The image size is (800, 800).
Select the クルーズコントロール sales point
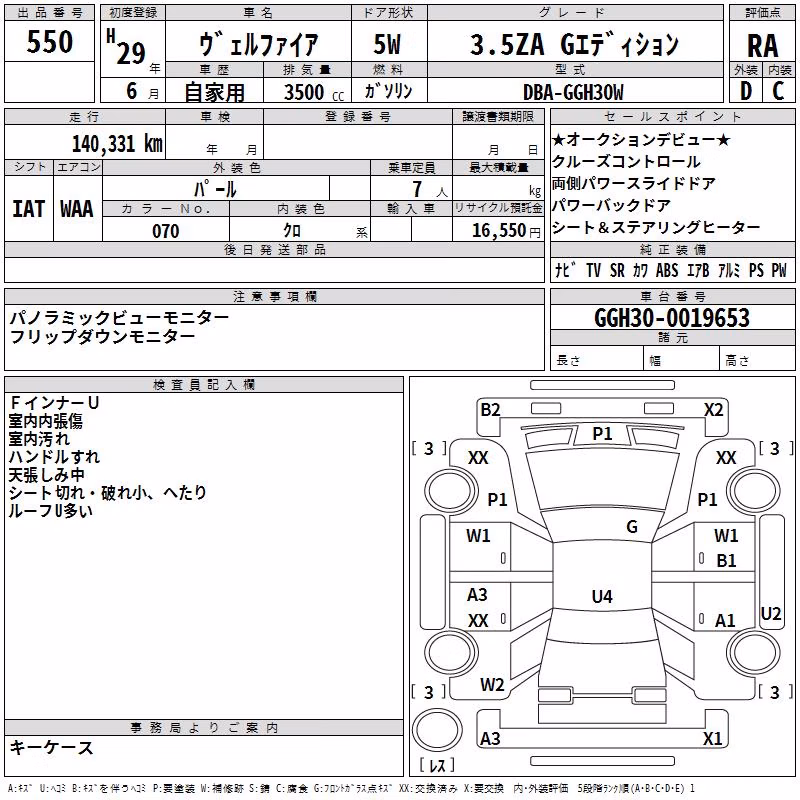point(626,161)
